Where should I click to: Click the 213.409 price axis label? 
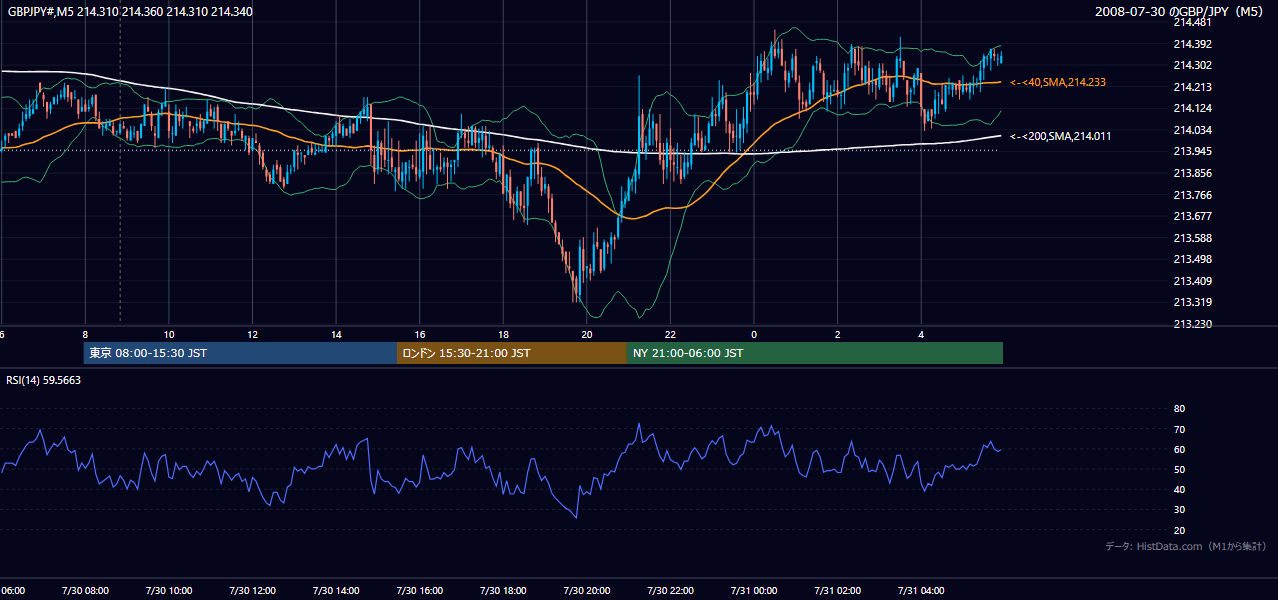click(1192, 281)
